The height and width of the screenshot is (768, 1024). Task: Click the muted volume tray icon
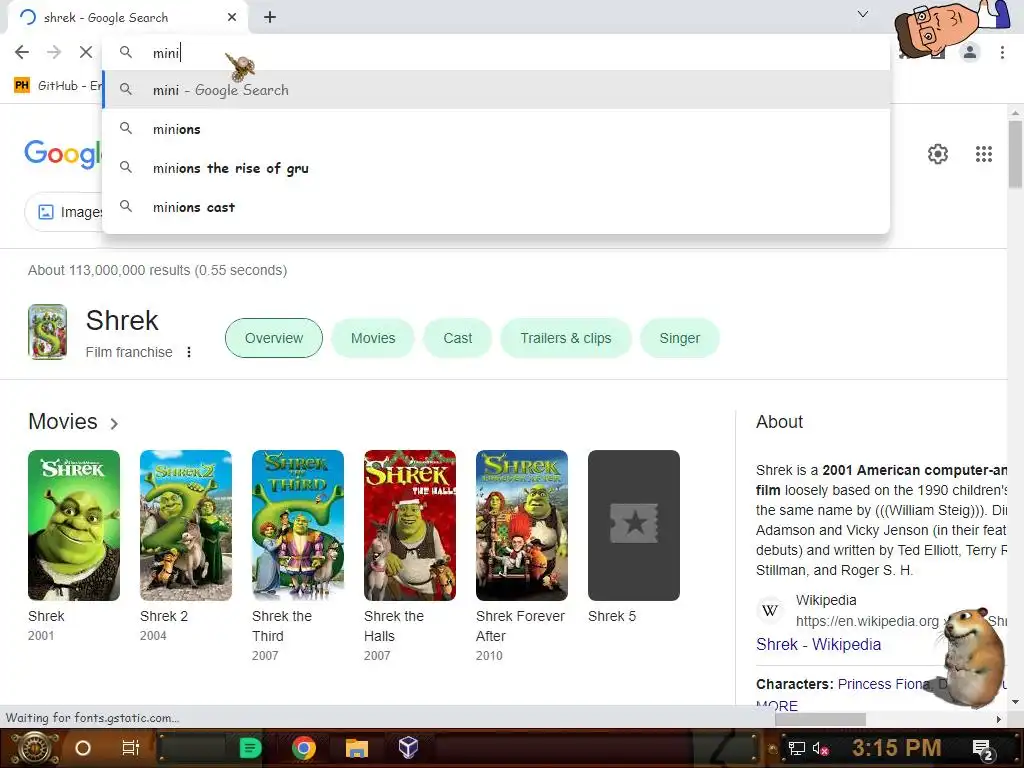click(820, 749)
